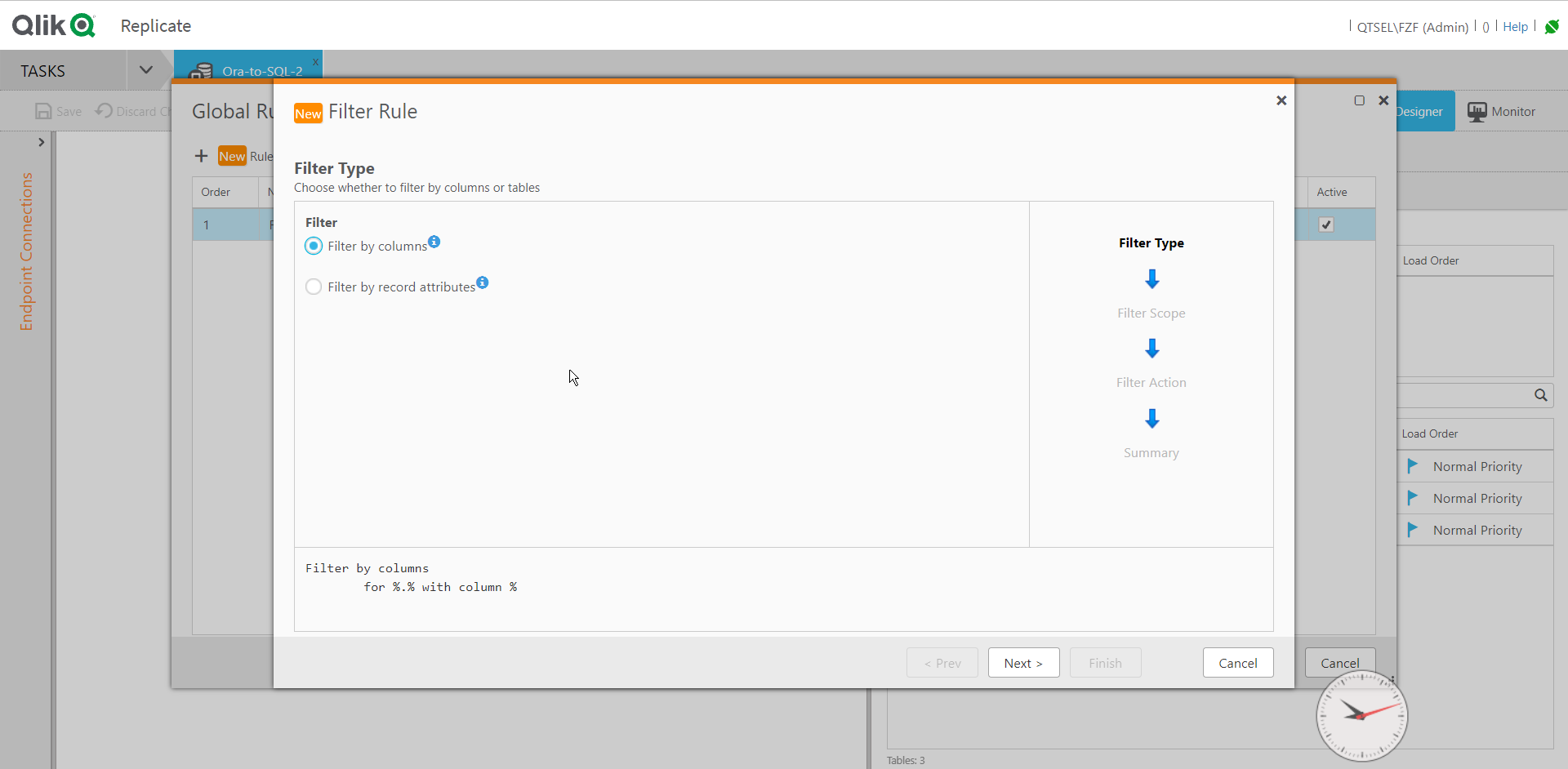Click the Filter Scope wizard step

[1151, 313]
